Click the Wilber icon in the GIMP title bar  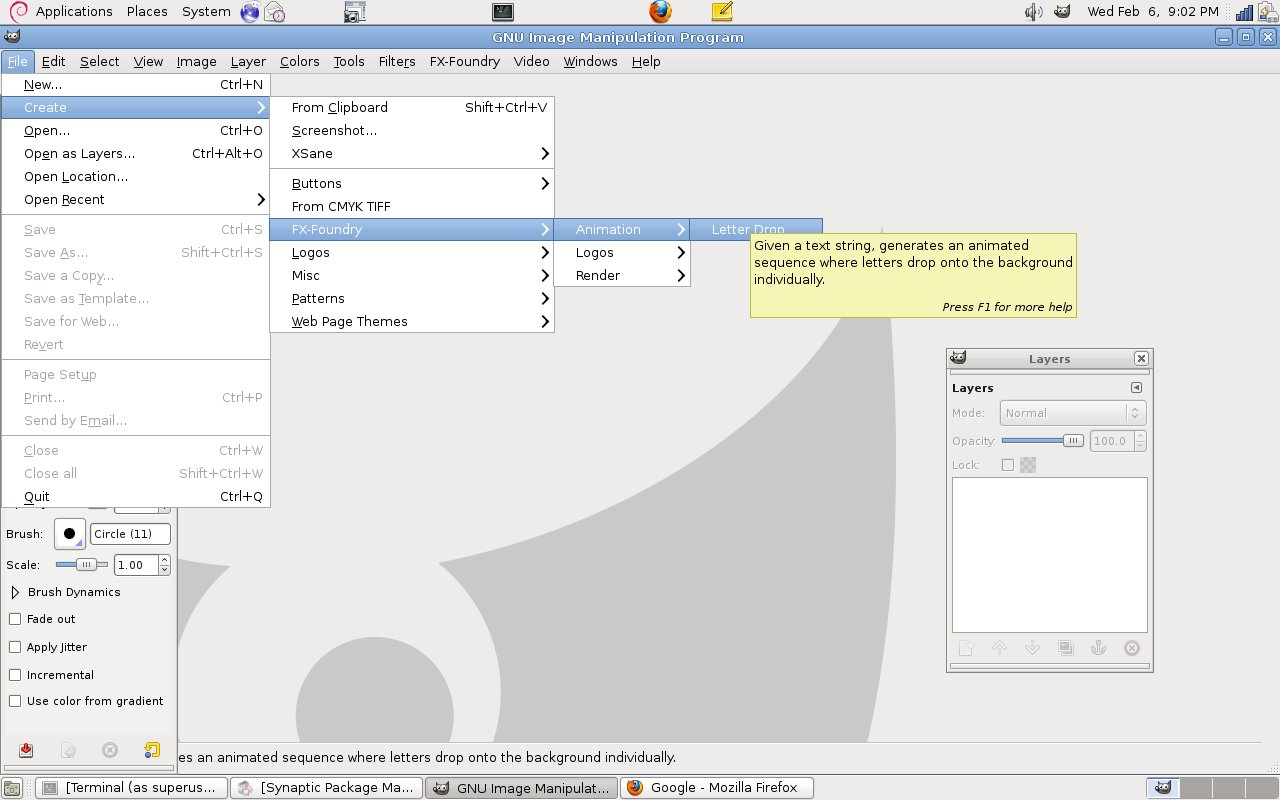12,37
